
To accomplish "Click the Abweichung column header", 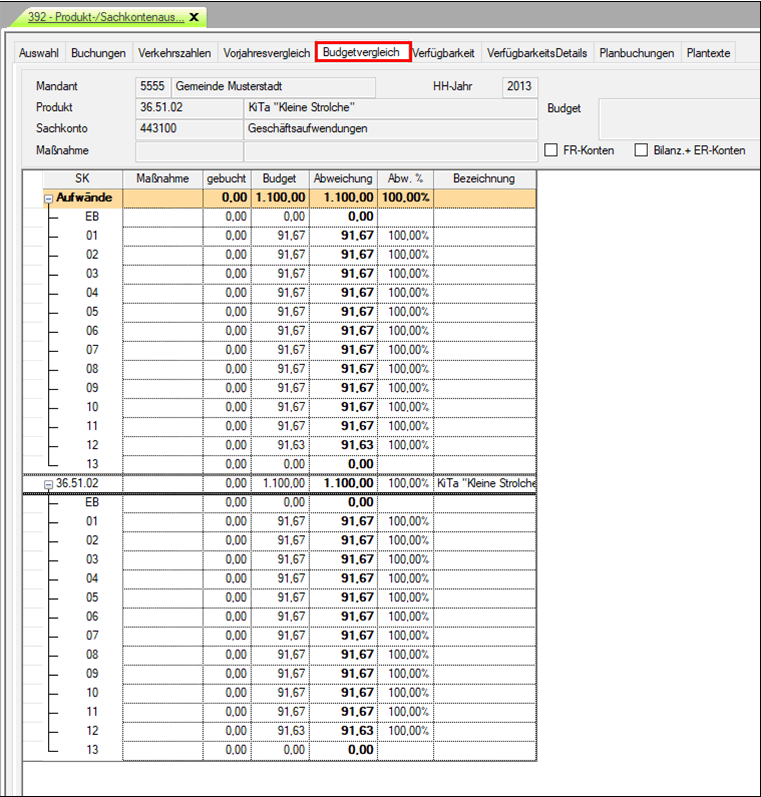I will [343, 178].
